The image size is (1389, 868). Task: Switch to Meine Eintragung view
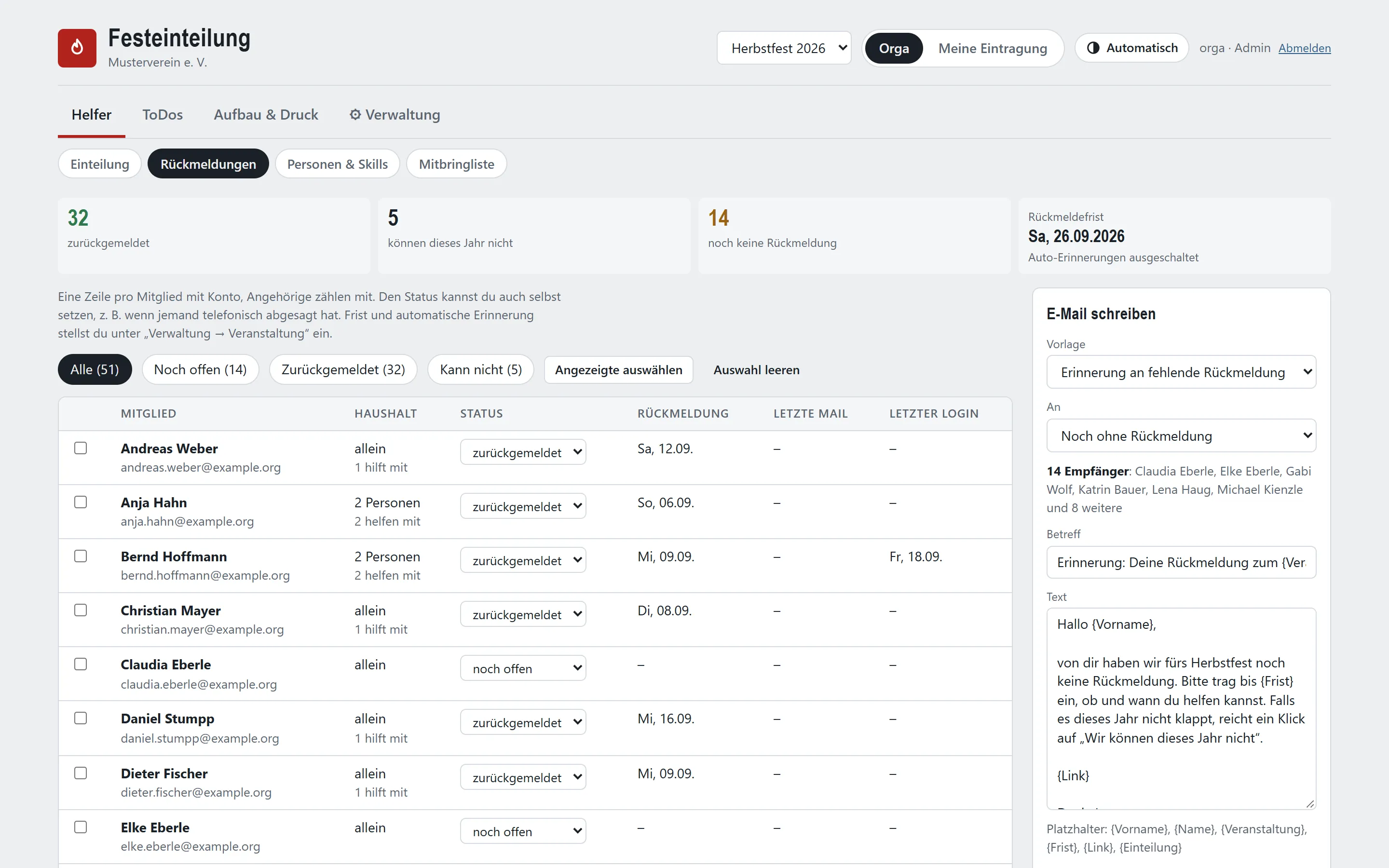click(x=993, y=48)
